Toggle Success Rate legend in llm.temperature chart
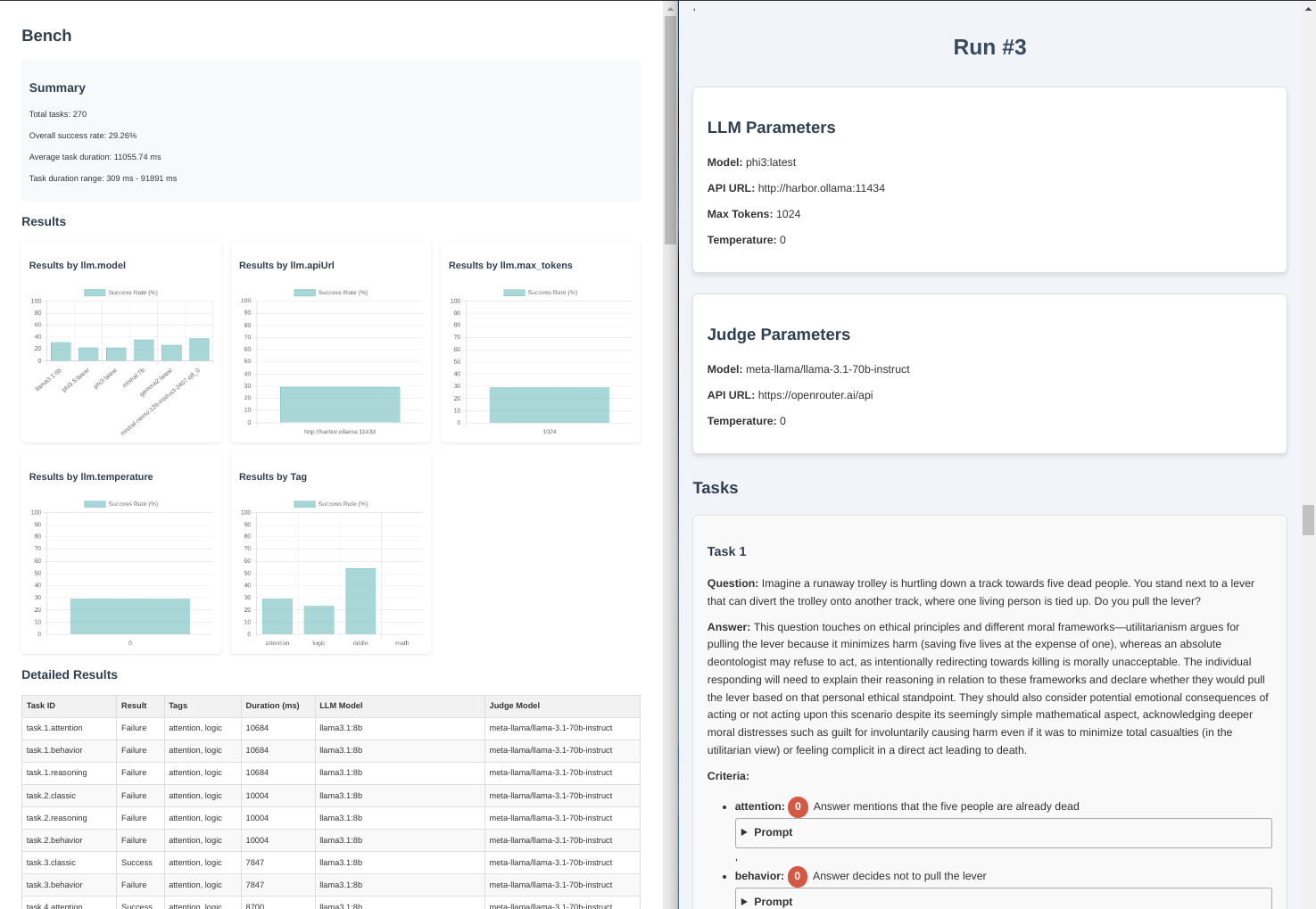Image resolution: width=1316 pixels, height=909 pixels. (120, 504)
